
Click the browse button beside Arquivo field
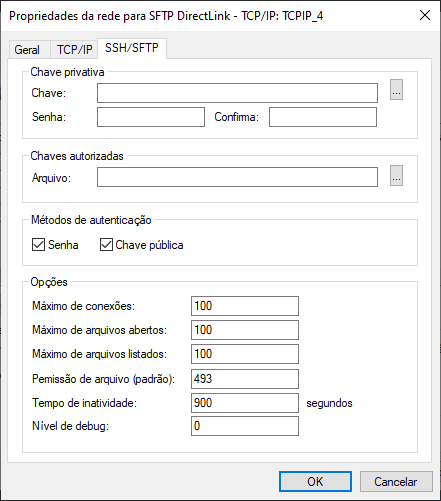(396, 175)
